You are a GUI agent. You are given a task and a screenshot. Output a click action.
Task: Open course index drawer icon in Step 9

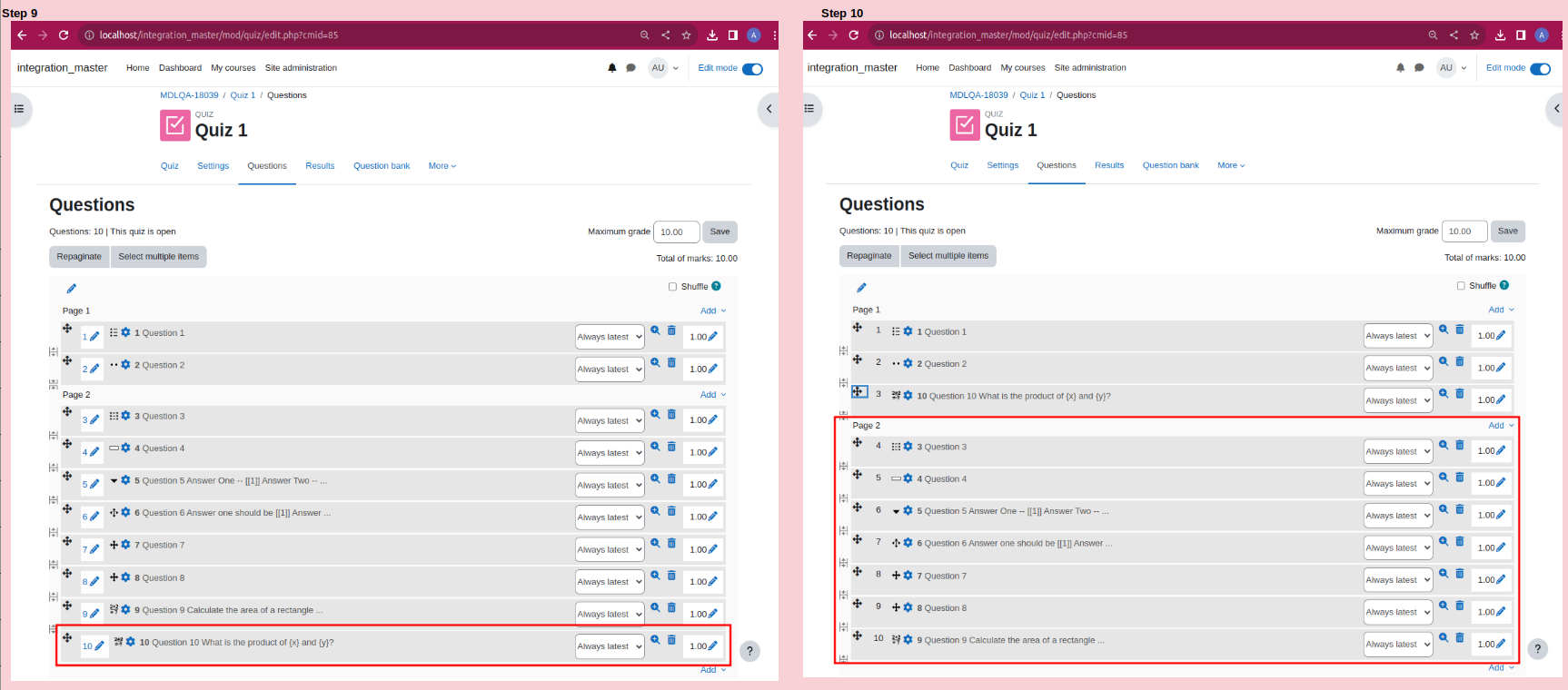point(19,109)
